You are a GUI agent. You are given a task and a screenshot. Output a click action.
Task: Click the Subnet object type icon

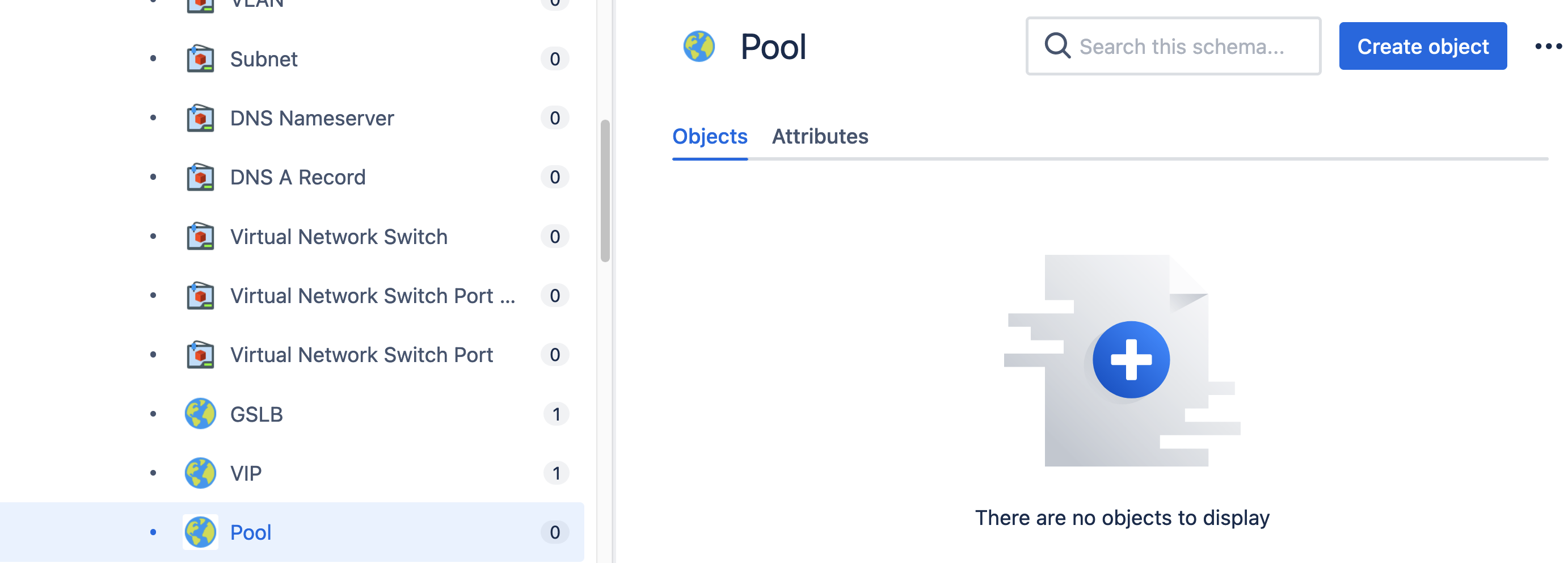pos(200,59)
